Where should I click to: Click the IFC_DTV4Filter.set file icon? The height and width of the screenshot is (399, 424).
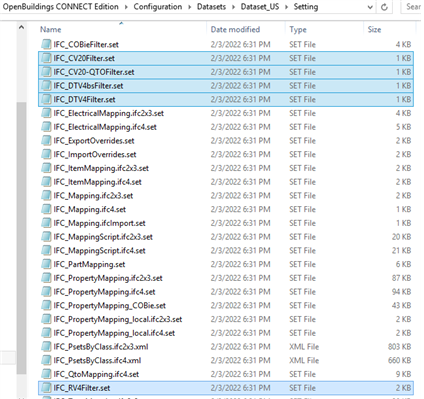[46, 99]
